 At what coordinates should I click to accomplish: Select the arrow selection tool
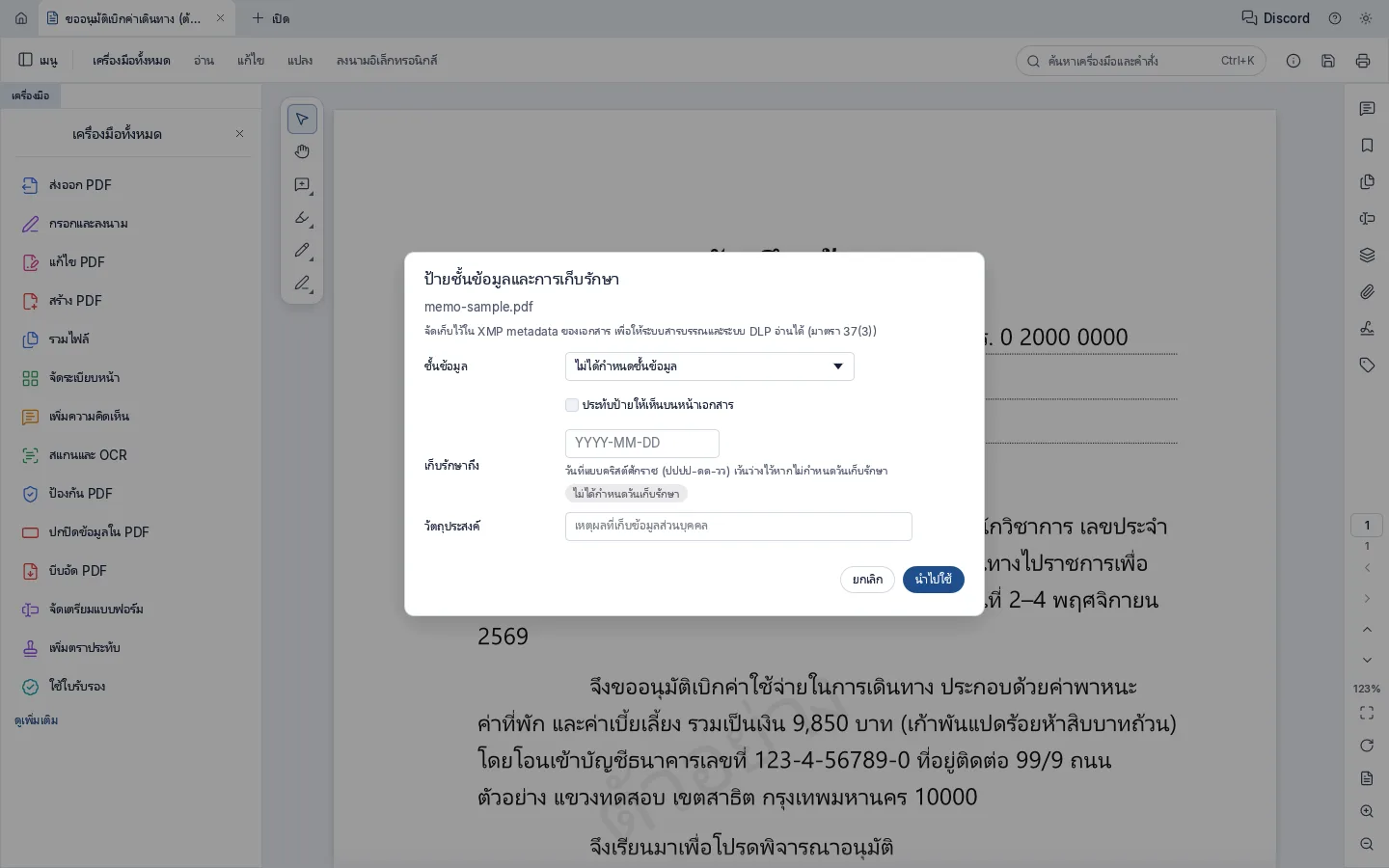coord(302,119)
